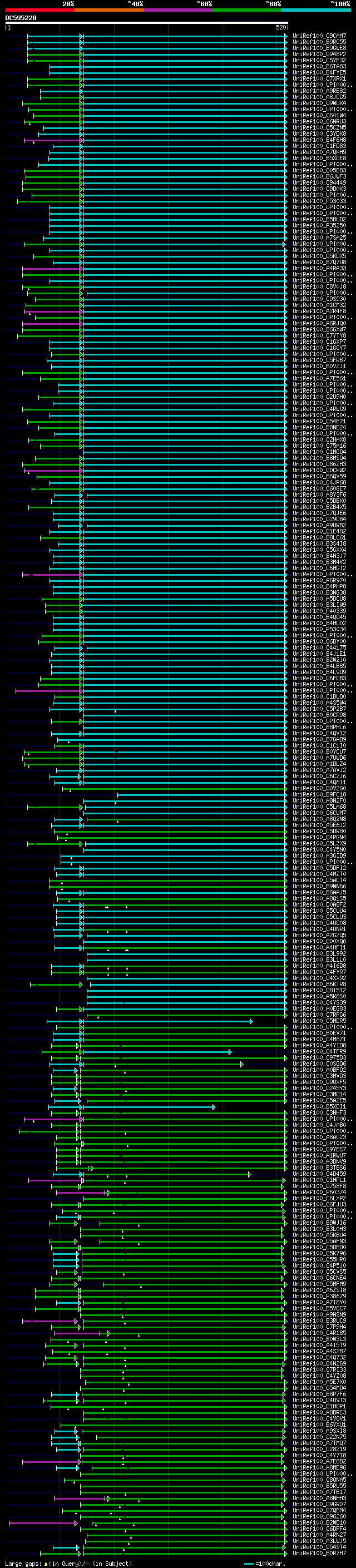Click hit label UniRef100_O28219
356x1568 pixels.
(x=319, y=1450)
